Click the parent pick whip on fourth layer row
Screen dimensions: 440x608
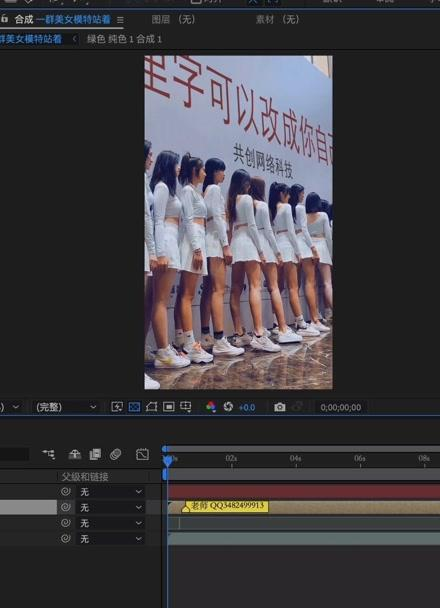(x=66, y=539)
